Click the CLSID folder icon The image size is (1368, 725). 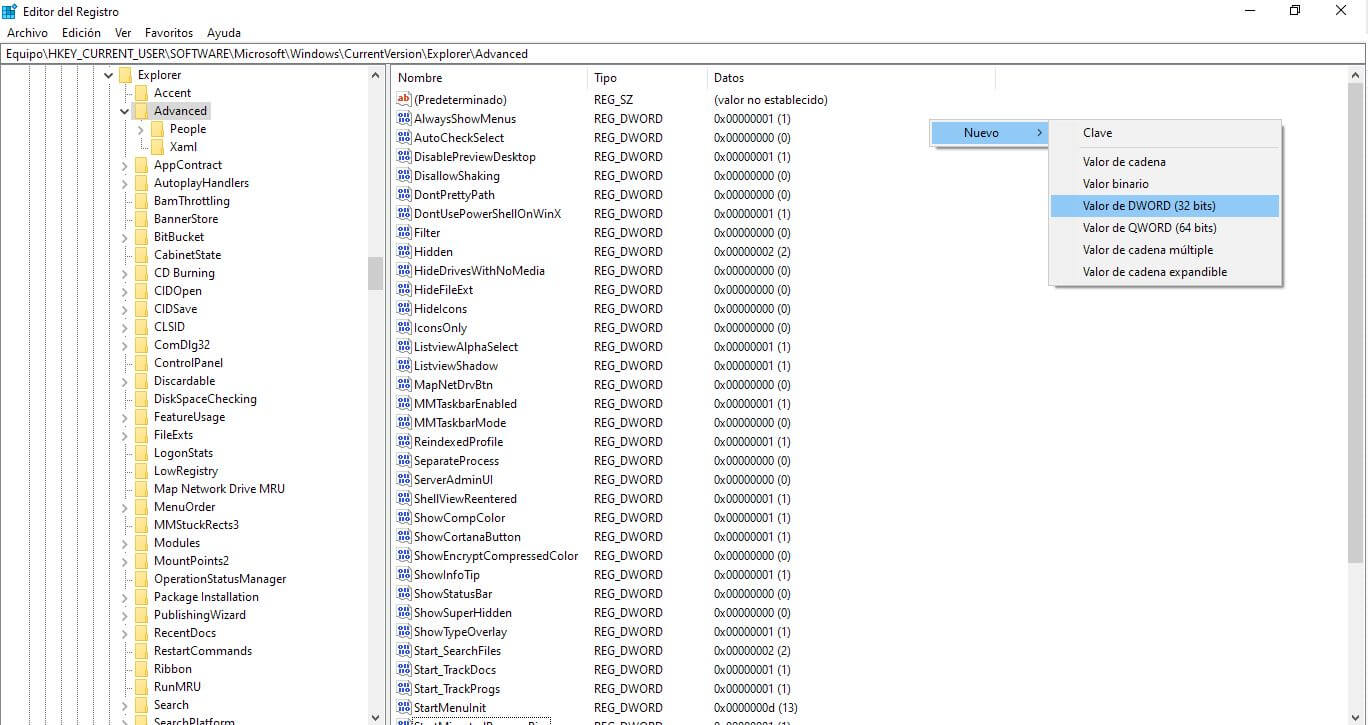tap(141, 327)
